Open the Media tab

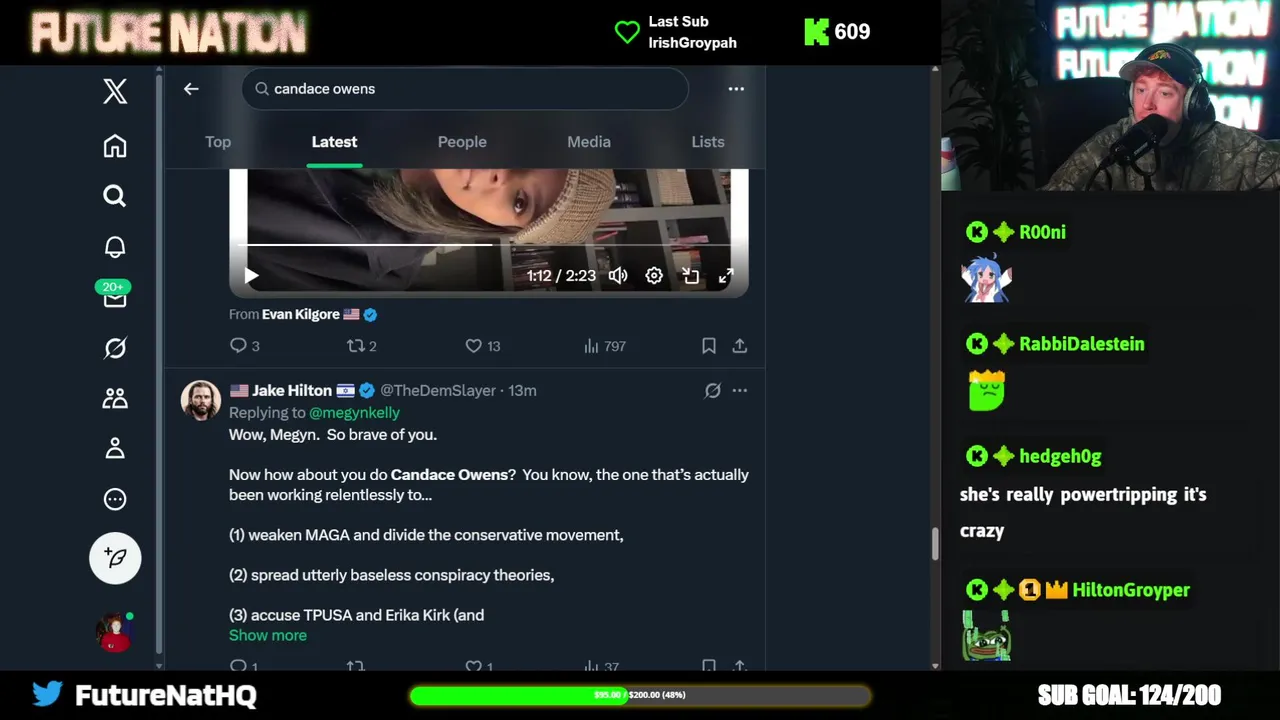click(589, 142)
